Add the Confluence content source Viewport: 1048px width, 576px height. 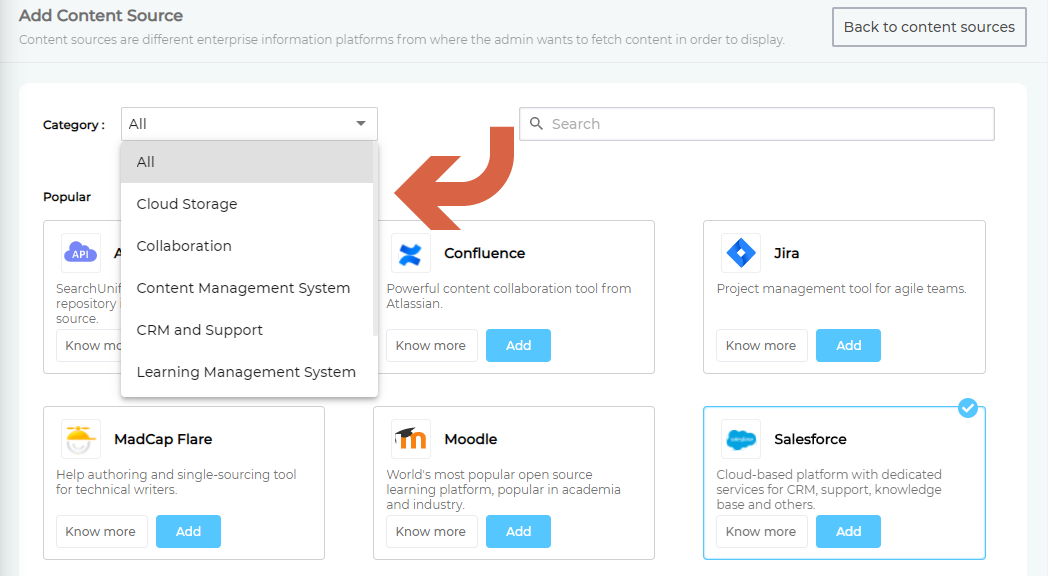click(x=518, y=345)
